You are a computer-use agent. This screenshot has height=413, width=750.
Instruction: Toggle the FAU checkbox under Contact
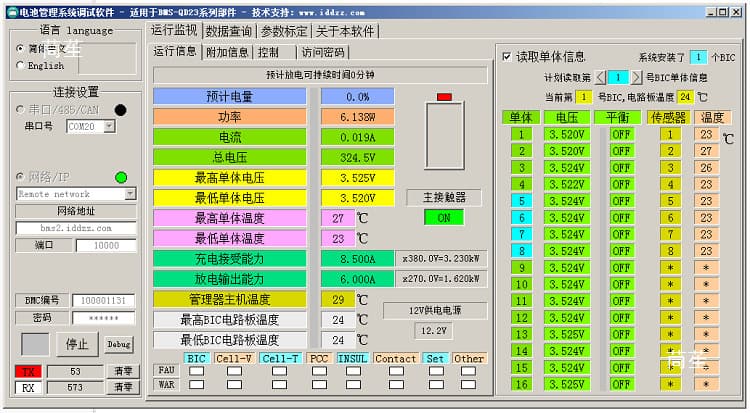click(396, 371)
